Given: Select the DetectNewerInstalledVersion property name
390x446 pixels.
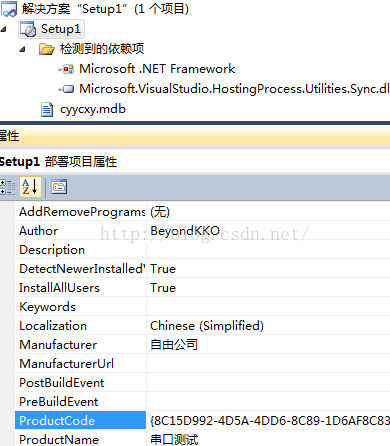Looking at the screenshot, I should [x=81, y=269].
